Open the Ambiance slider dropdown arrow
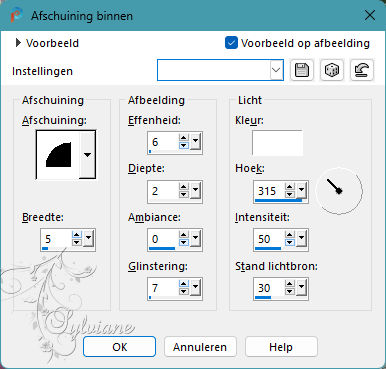This screenshot has width=386, height=369. click(195, 238)
